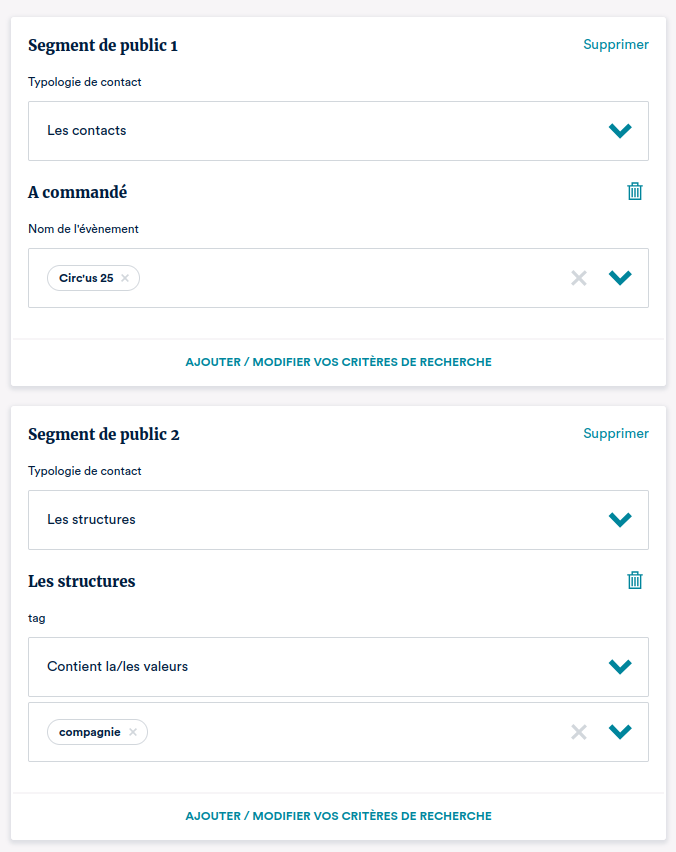Open the 'Contient la/les valeurs' dropdown
Viewport: 676px width, 852px height.
[620, 666]
